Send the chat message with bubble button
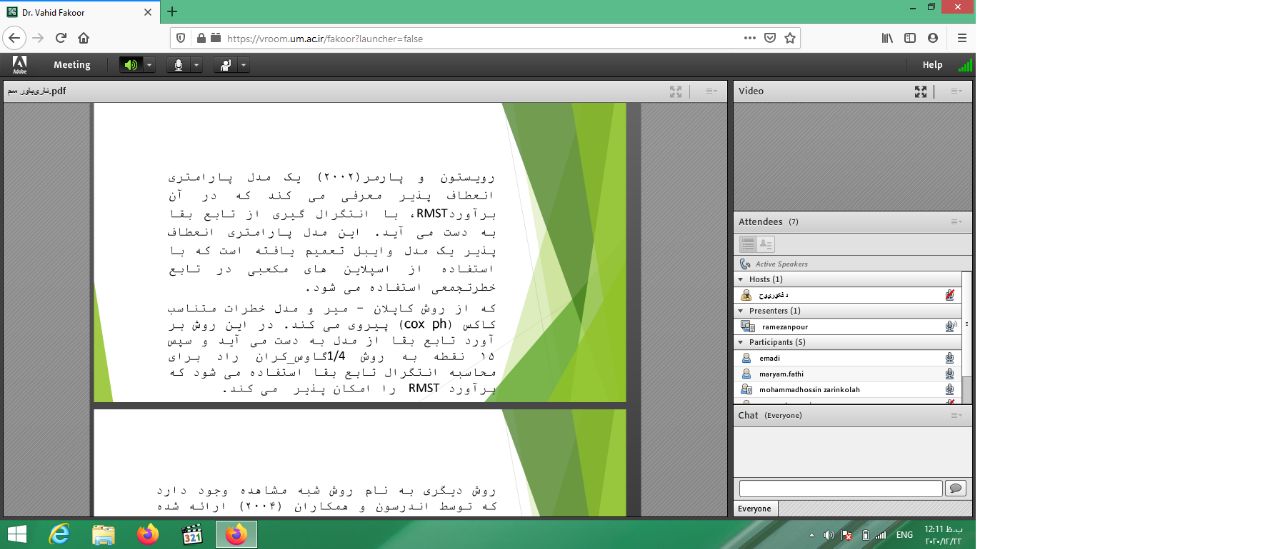The image size is (1280, 549). 955,489
